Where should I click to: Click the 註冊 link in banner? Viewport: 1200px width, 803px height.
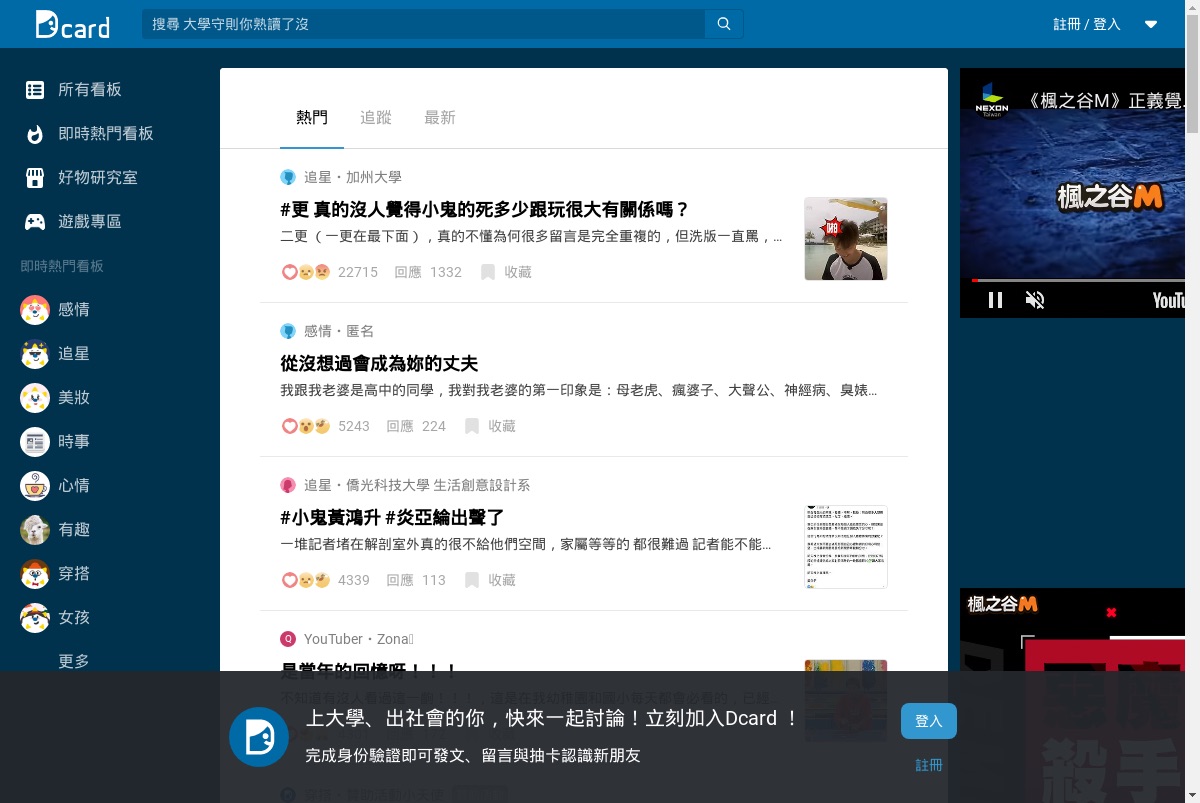tap(929, 765)
